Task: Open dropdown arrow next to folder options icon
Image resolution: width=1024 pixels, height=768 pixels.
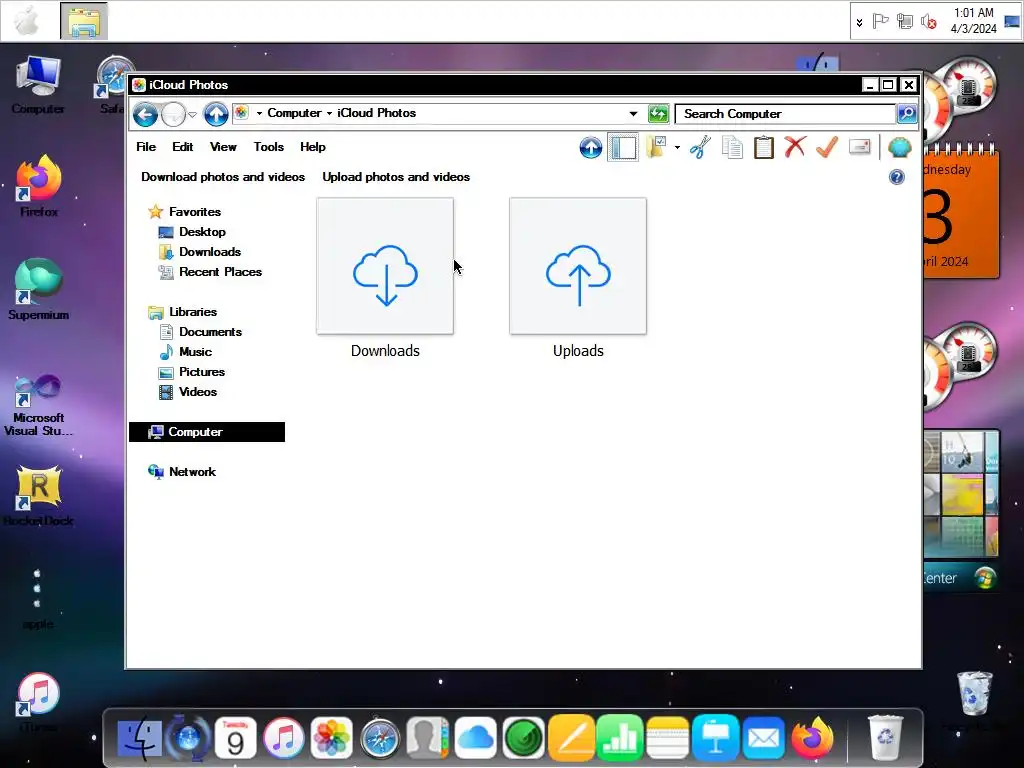Action: click(677, 148)
